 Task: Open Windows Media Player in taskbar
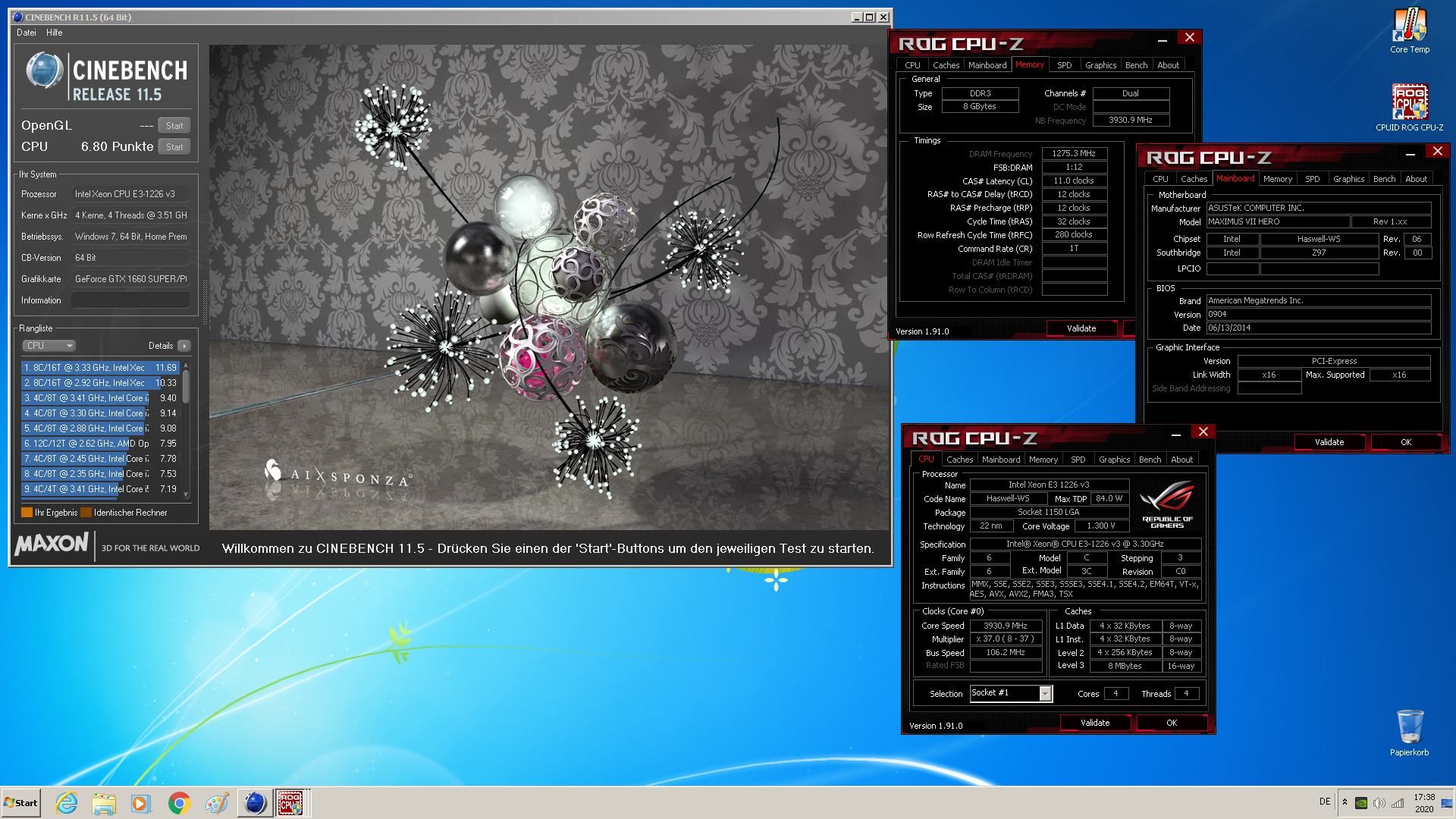click(141, 803)
